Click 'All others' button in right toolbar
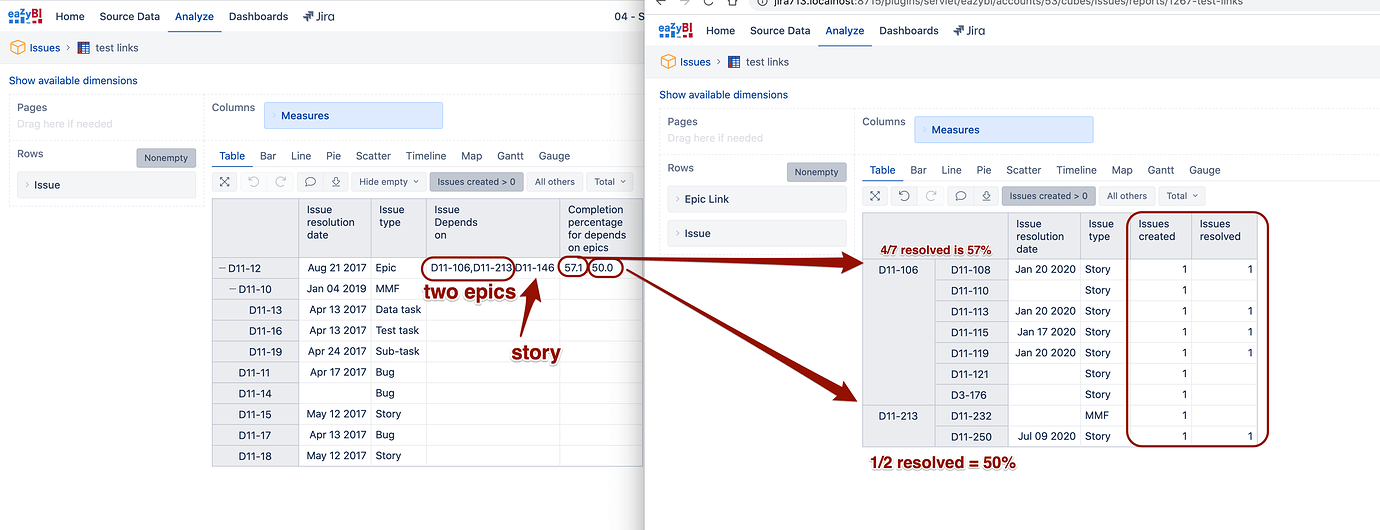 coord(1127,196)
